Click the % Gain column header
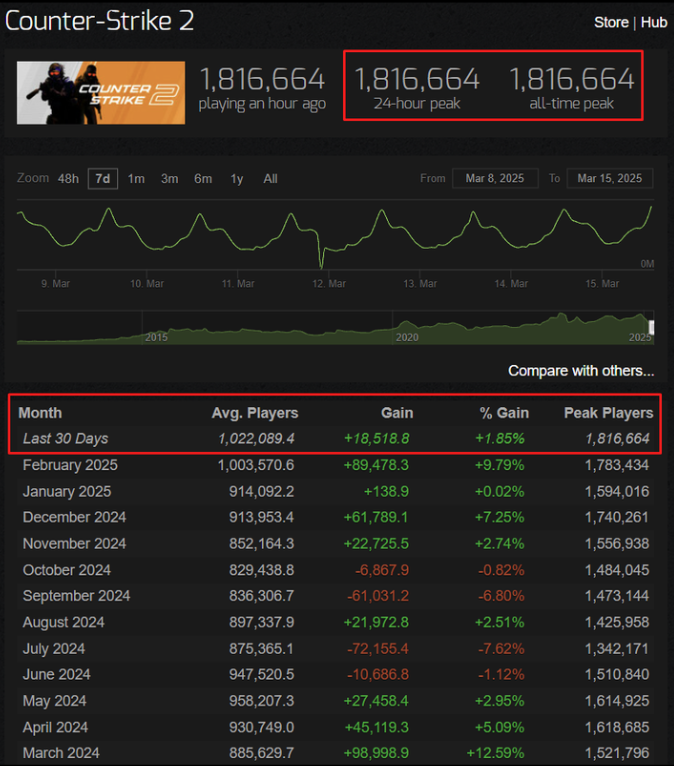 click(x=504, y=413)
